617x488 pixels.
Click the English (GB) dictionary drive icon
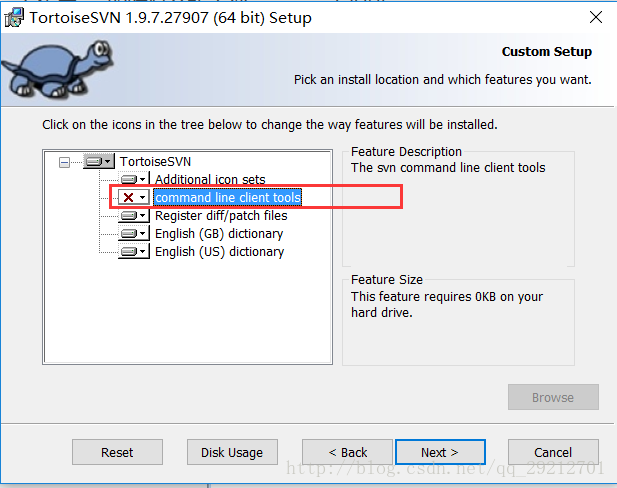(x=133, y=234)
